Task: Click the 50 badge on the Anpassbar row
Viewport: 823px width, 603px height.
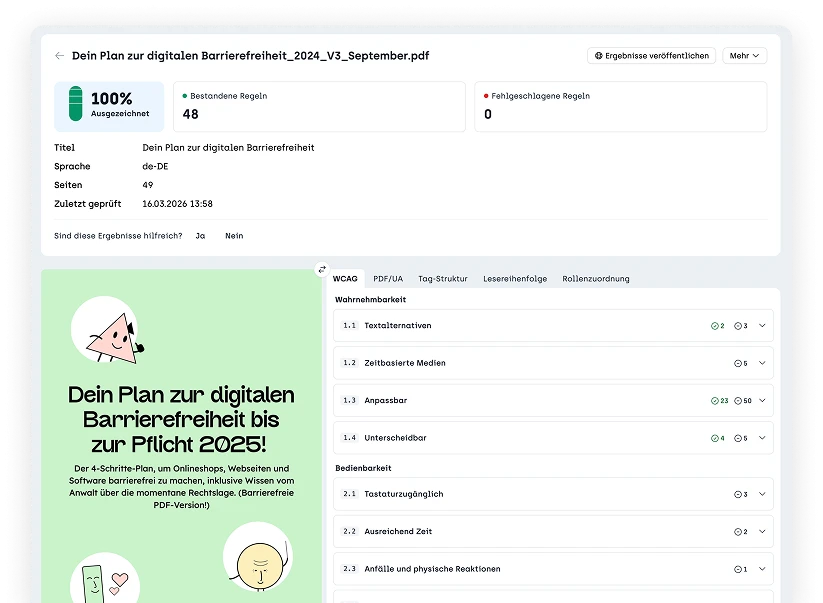Action: coord(741,400)
